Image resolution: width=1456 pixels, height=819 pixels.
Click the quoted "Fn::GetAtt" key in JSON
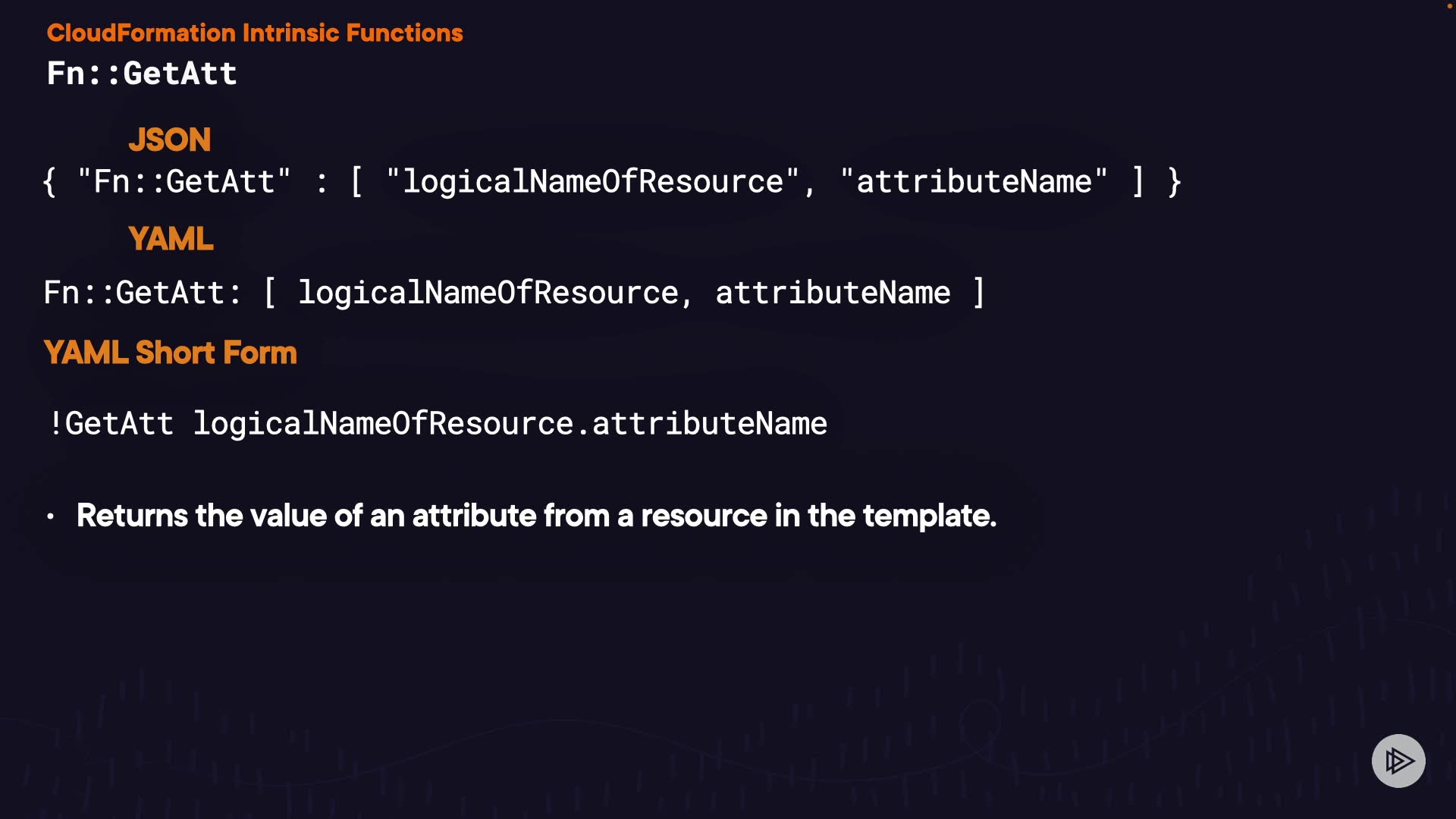[184, 182]
